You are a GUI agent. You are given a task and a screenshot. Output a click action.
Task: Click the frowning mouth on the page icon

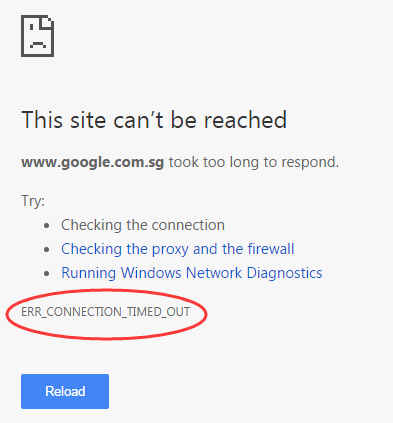tap(38, 44)
